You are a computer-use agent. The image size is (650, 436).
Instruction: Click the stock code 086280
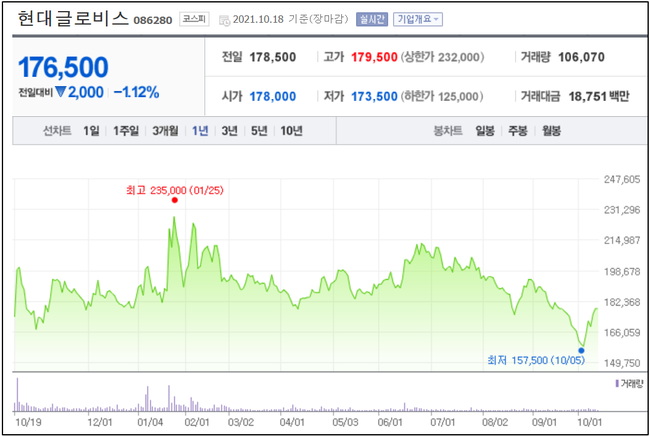[x=153, y=20]
